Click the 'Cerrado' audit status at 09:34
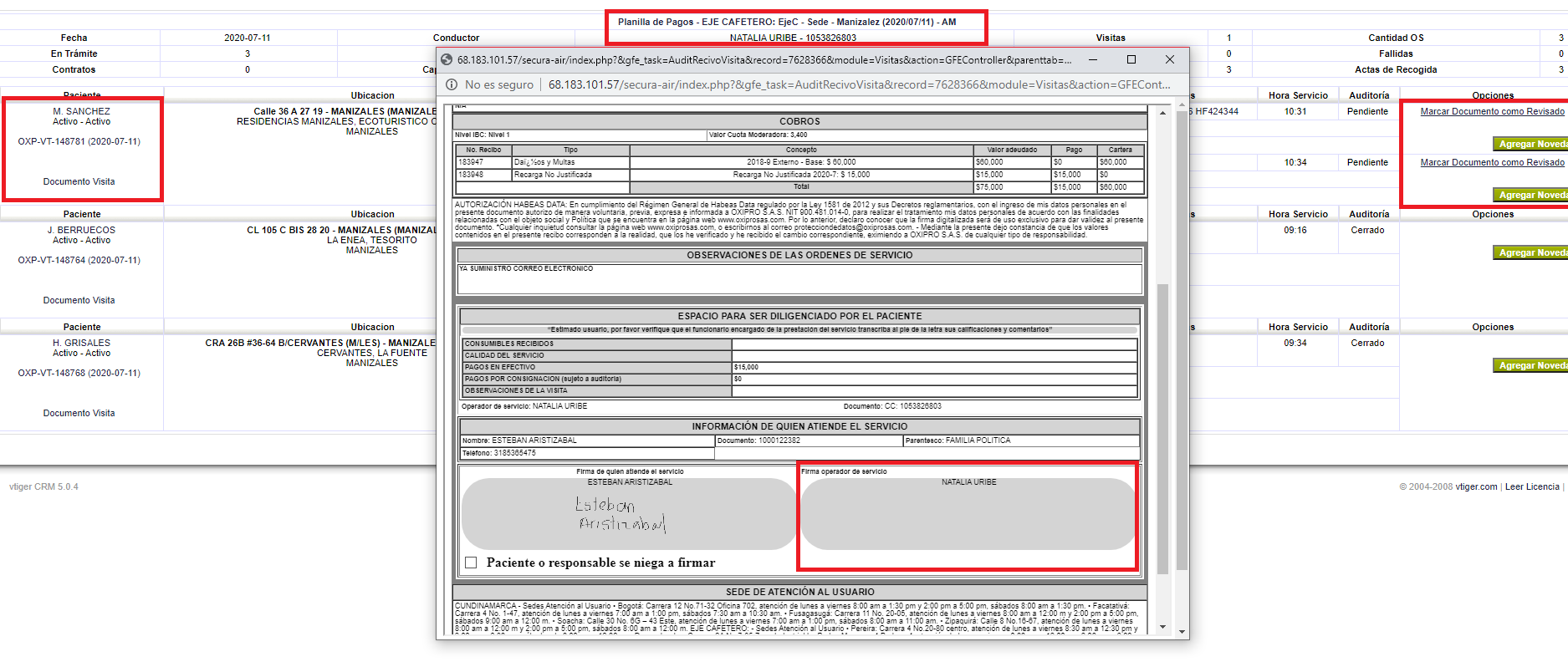The image size is (1568, 667). 1367,343
